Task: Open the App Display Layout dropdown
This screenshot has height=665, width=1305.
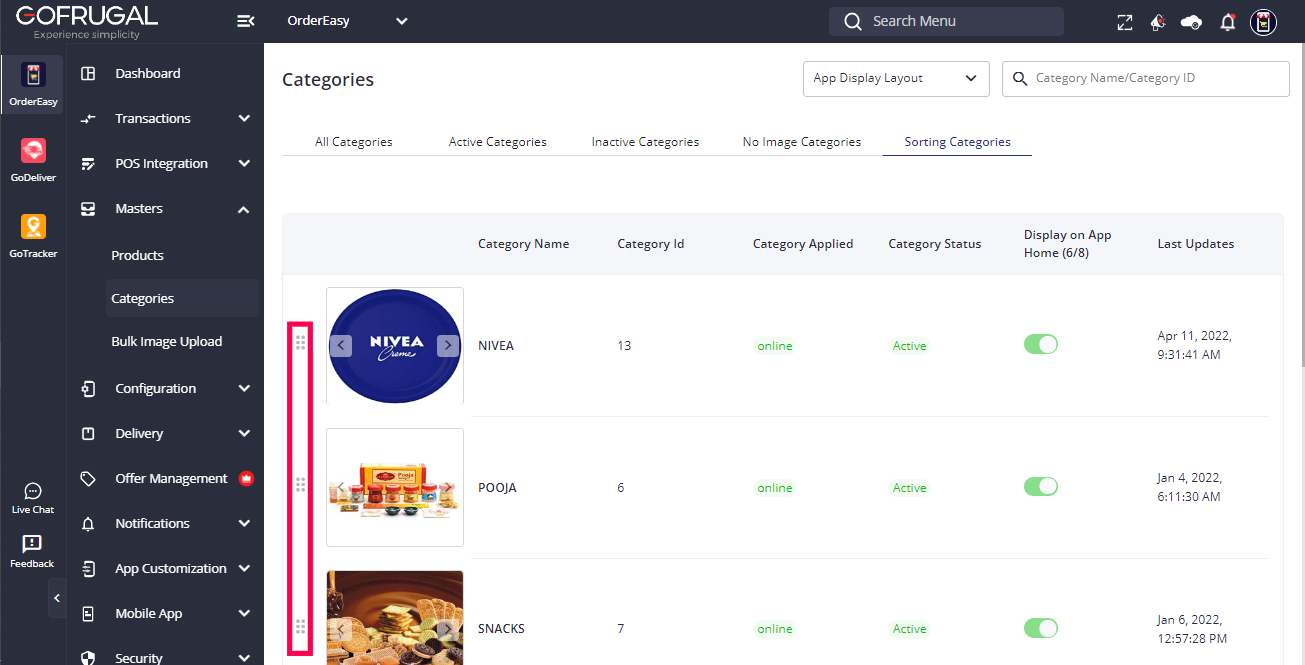Action: pyautogui.click(x=895, y=78)
